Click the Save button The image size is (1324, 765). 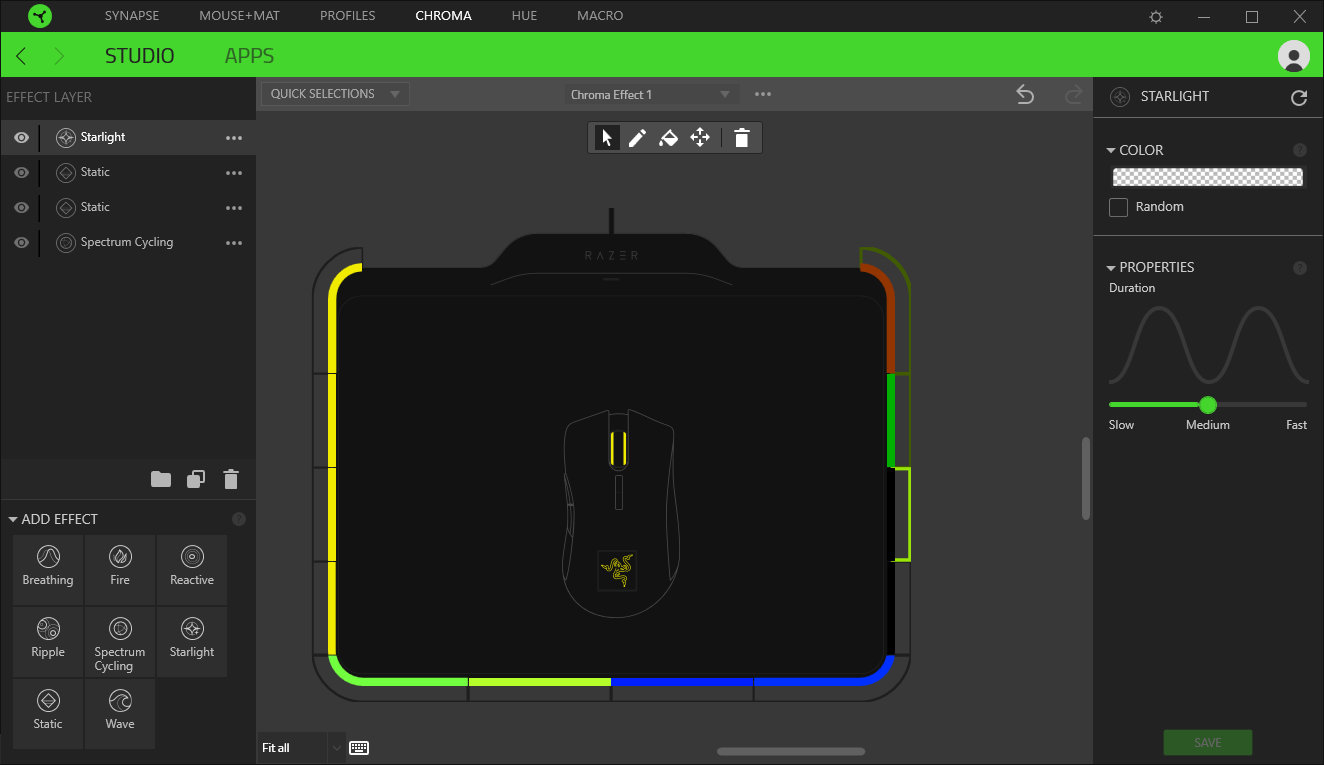1208,743
